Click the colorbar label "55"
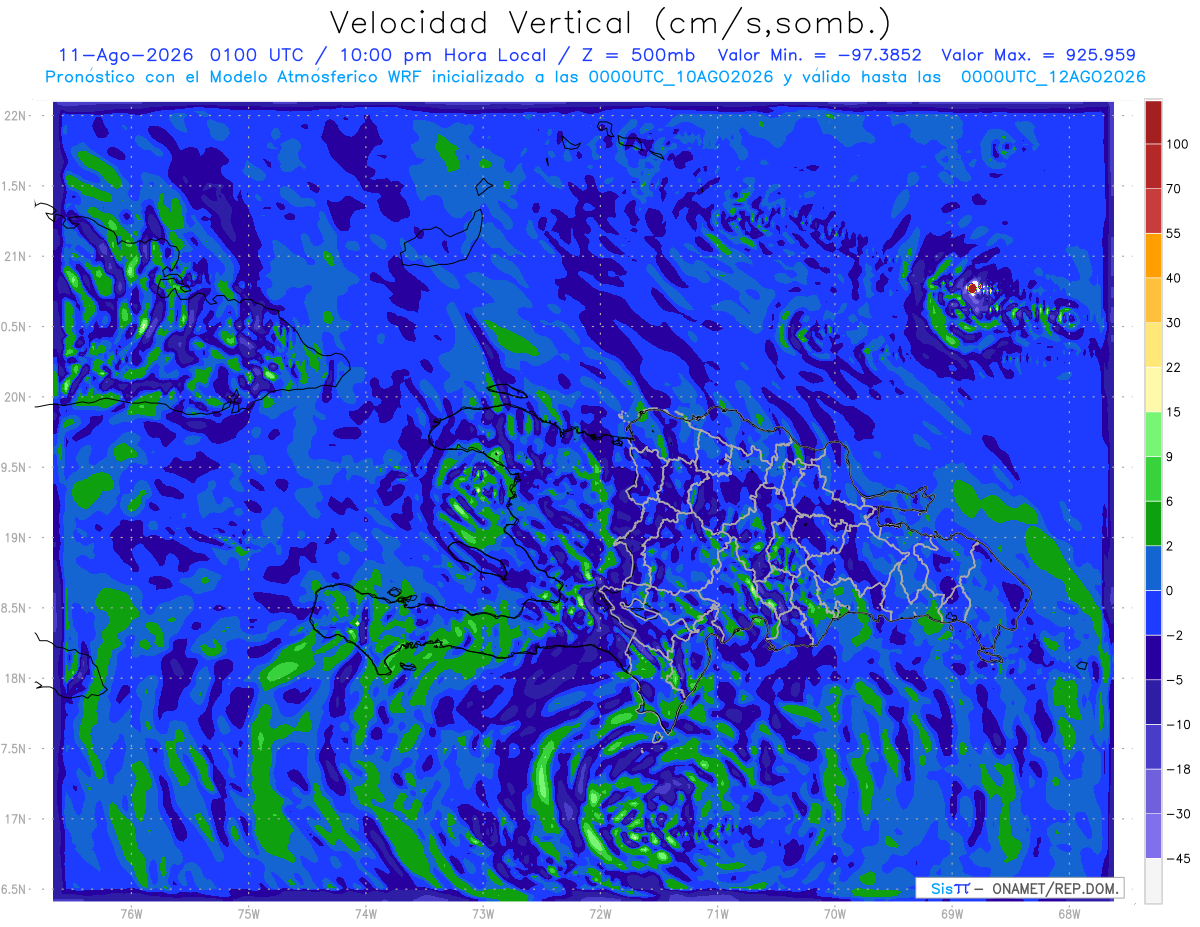 [1175, 233]
